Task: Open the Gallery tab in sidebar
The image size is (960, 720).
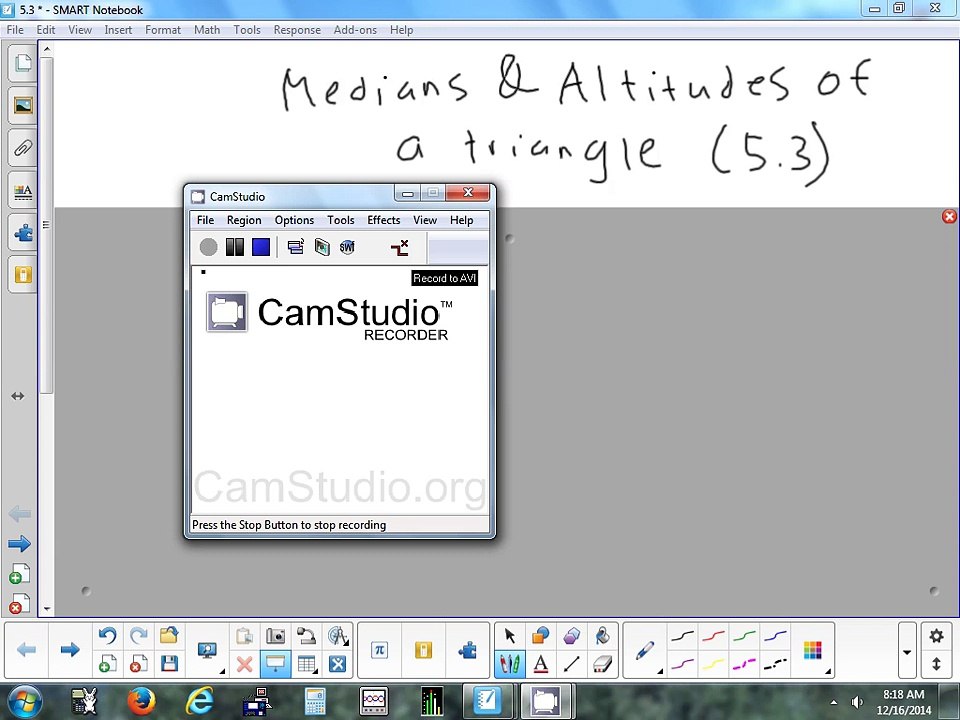Action: (x=23, y=106)
